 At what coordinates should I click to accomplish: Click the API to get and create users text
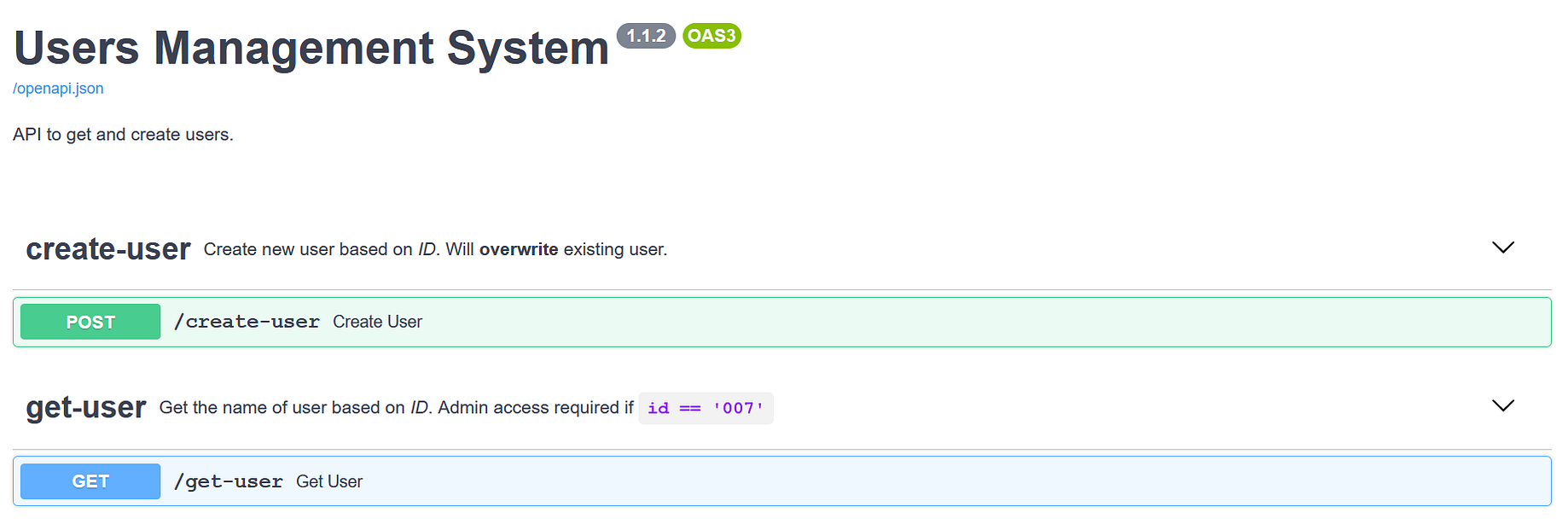pos(123,135)
